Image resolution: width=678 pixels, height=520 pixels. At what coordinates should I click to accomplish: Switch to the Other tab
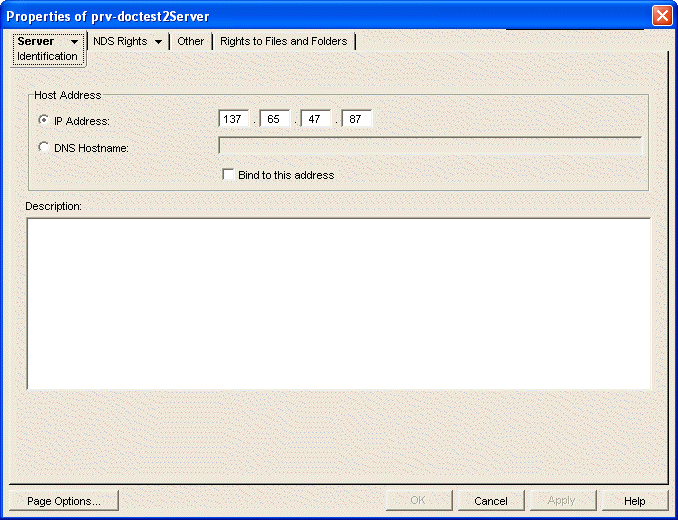tap(190, 41)
